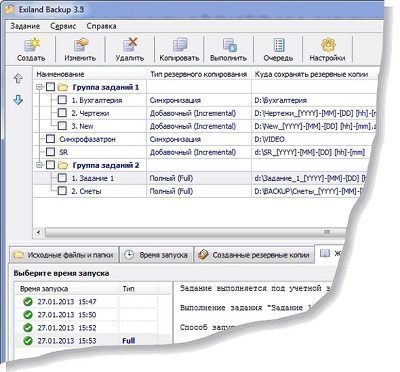This screenshot has height=372, width=400.
Task: Open the Очередь (Queue) icon
Action: point(279,45)
